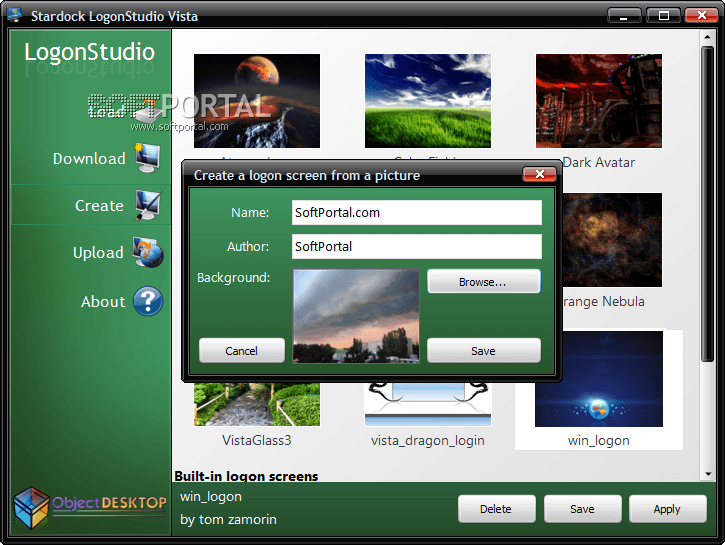The height and width of the screenshot is (545, 725).
Task: Click Save in the bottom bar
Action: coord(583,509)
